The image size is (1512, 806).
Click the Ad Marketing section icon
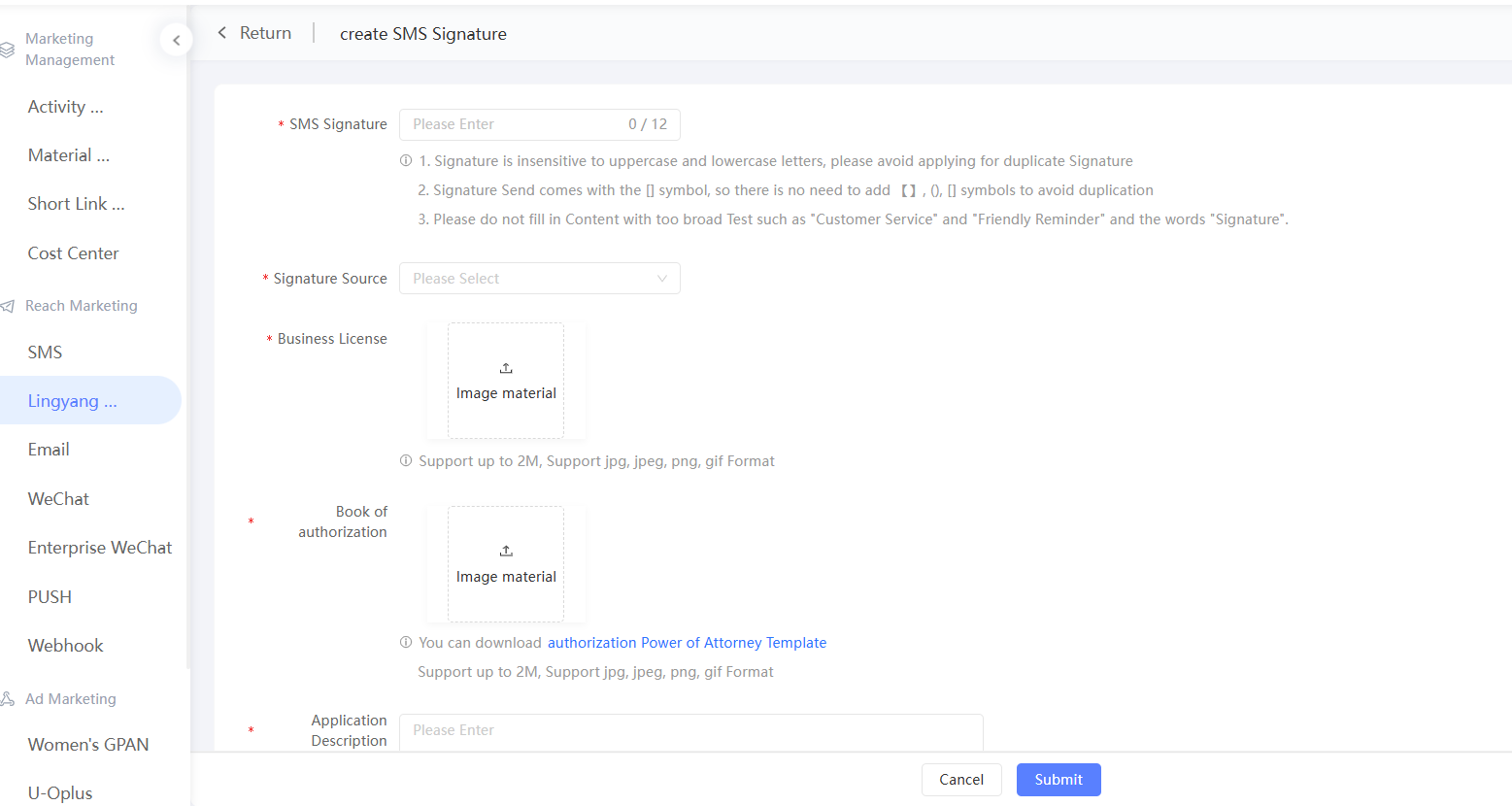(x=8, y=699)
